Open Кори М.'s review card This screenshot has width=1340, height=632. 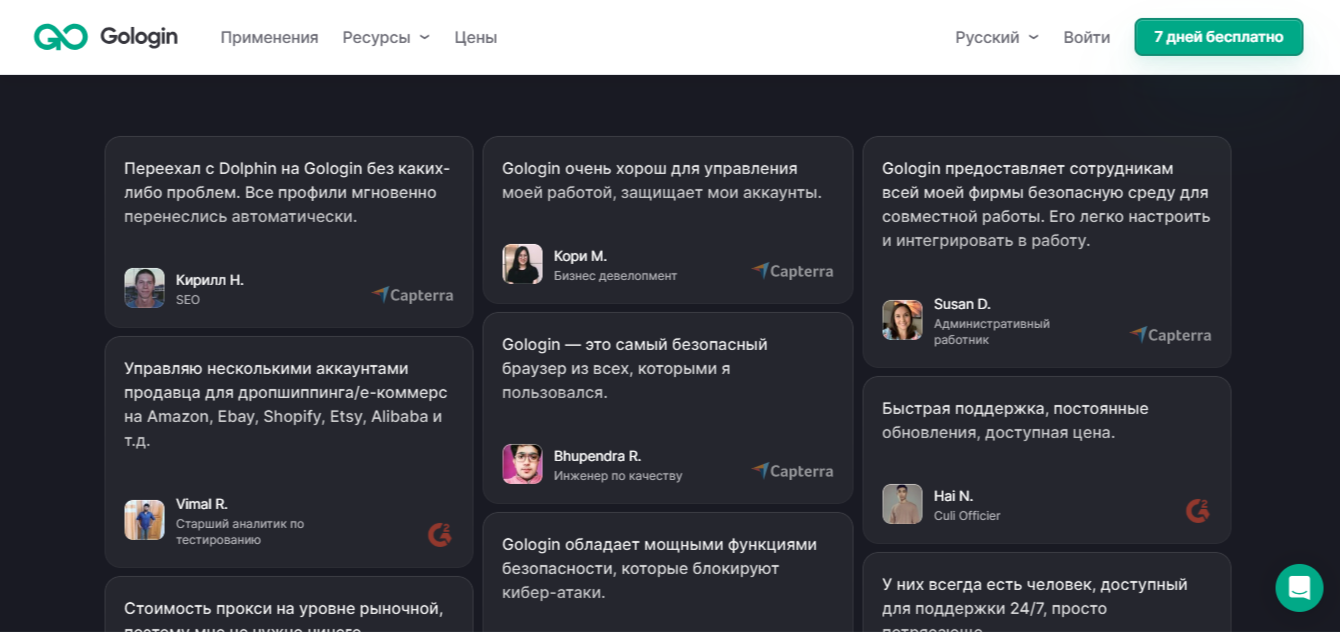[x=668, y=220]
